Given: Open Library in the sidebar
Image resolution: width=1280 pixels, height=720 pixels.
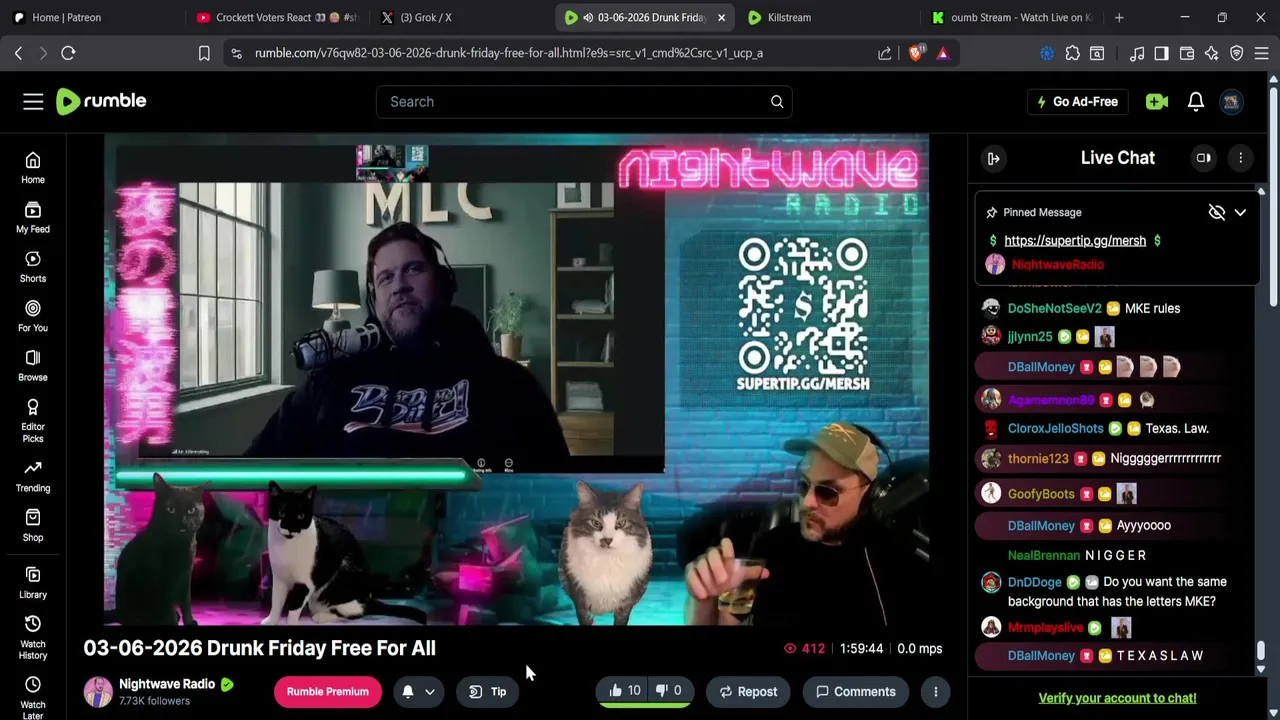Looking at the screenshot, I should pos(33,583).
